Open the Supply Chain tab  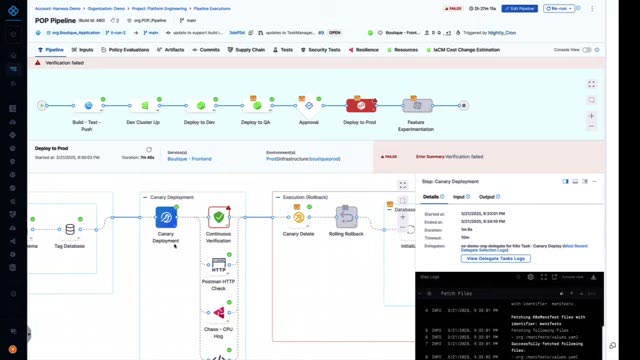(x=246, y=50)
